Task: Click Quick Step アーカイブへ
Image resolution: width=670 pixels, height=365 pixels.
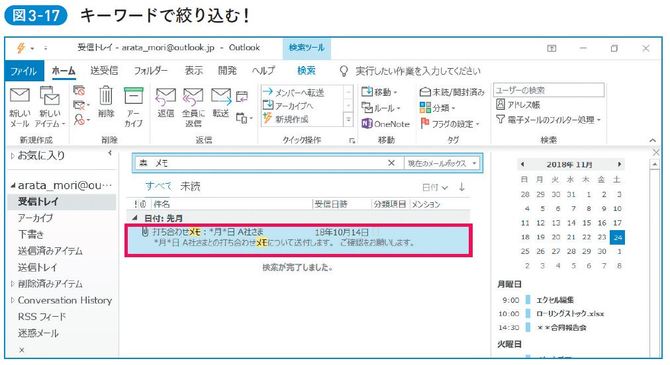Action: [288, 106]
